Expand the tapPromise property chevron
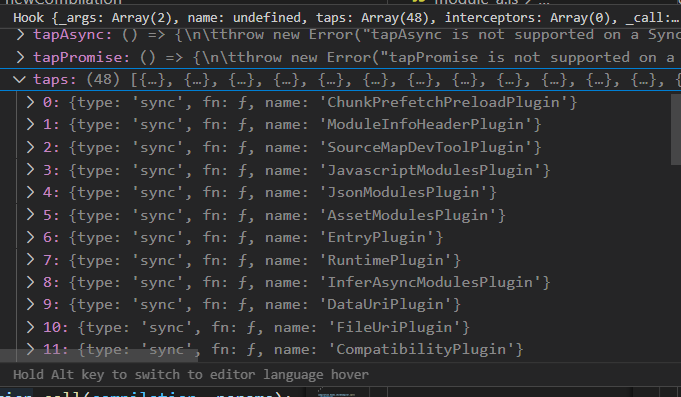Viewport: 681px width, 397px height. tap(20, 57)
